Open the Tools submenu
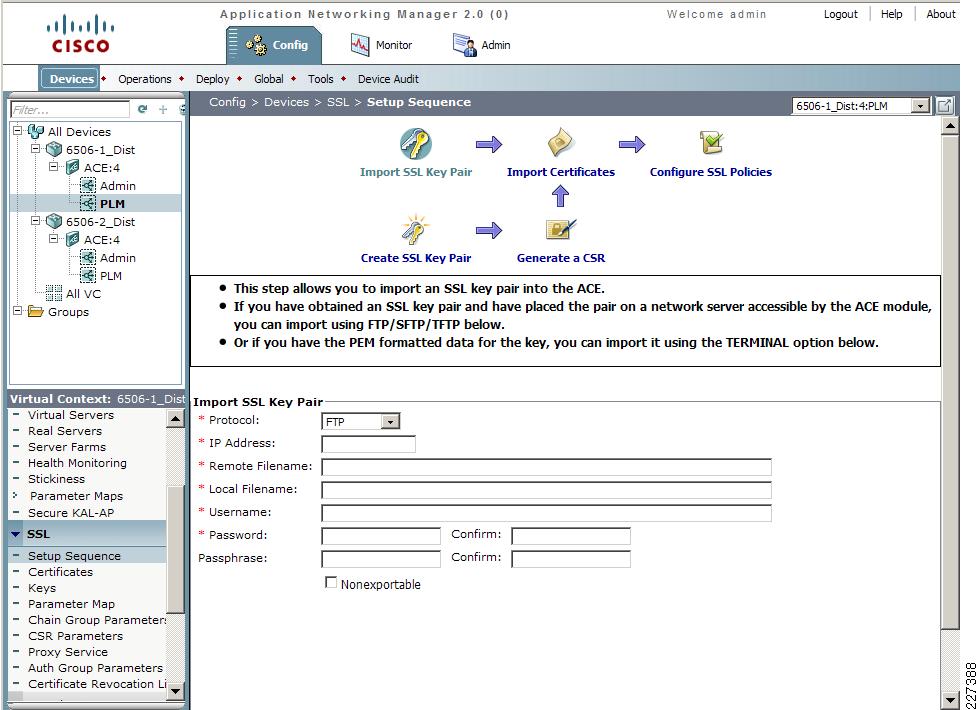This screenshot has width=977, height=710. point(320,79)
